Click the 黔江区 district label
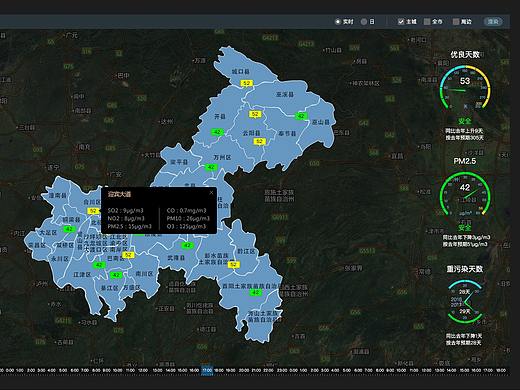Viewport: 520px width, 390px height. (246, 251)
